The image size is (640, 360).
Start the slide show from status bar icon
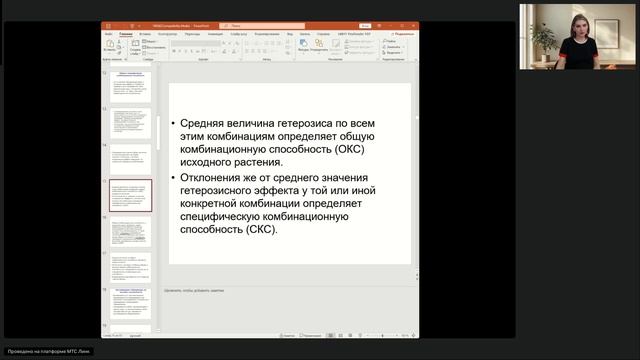tap(360, 336)
